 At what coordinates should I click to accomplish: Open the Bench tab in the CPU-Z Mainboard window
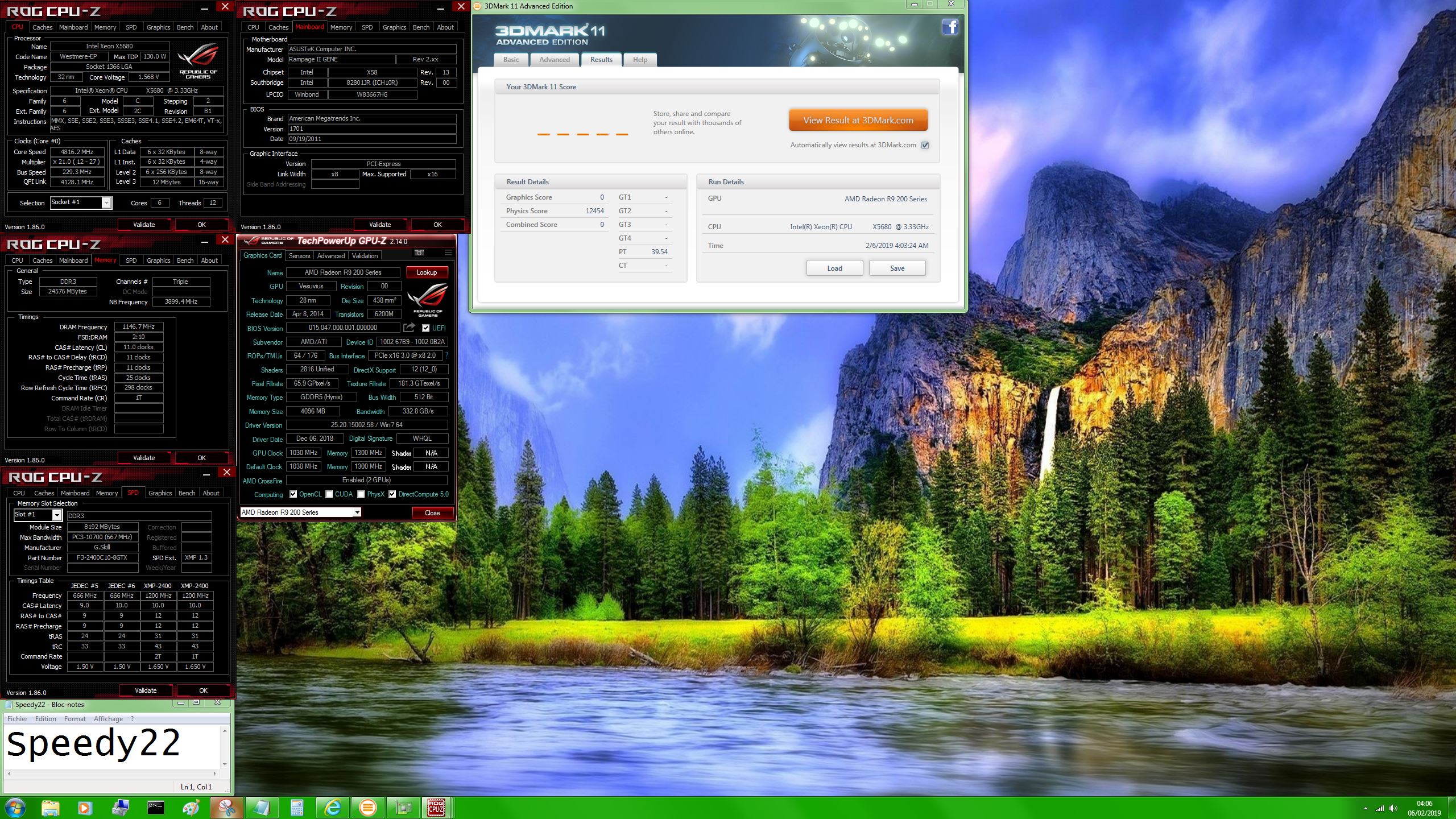click(x=421, y=27)
